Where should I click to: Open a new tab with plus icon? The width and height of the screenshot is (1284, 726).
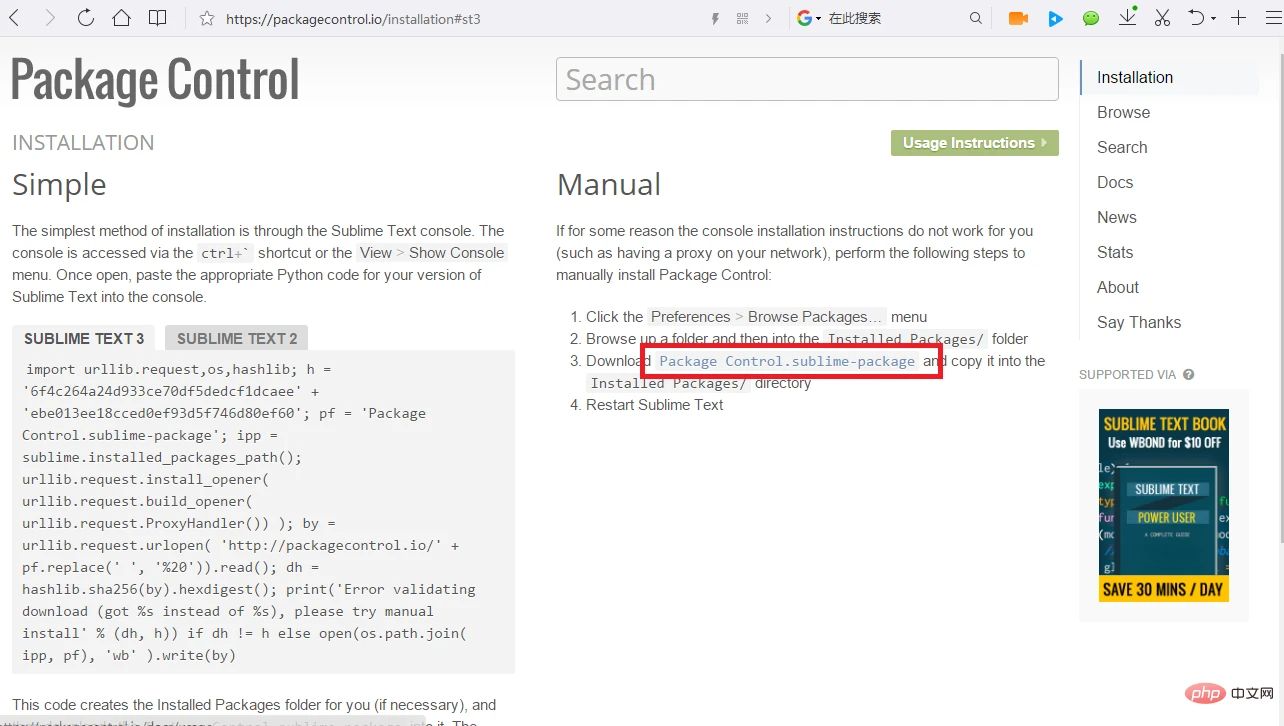(1239, 18)
